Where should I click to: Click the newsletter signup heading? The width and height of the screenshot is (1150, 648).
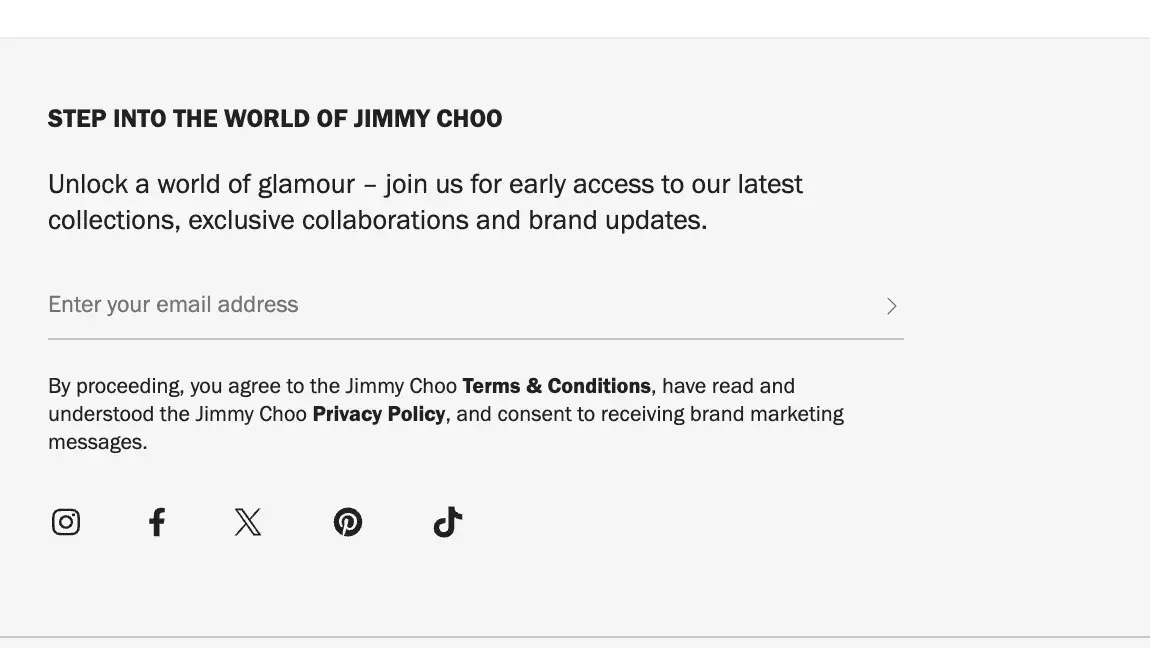click(x=275, y=117)
